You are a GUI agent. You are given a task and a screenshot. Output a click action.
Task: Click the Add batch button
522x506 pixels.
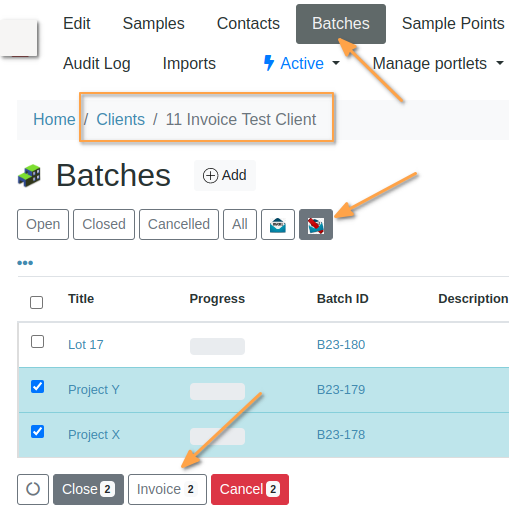pyautogui.click(x=225, y=175)
